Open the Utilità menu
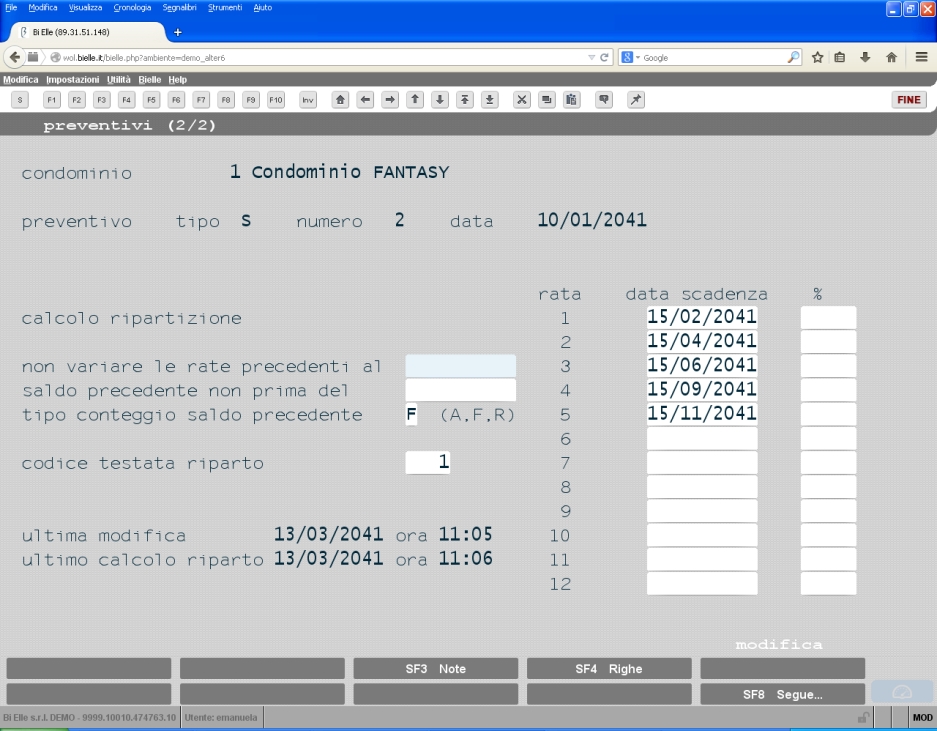Screen dimensions: 937x731 click(x=118, y=79)
